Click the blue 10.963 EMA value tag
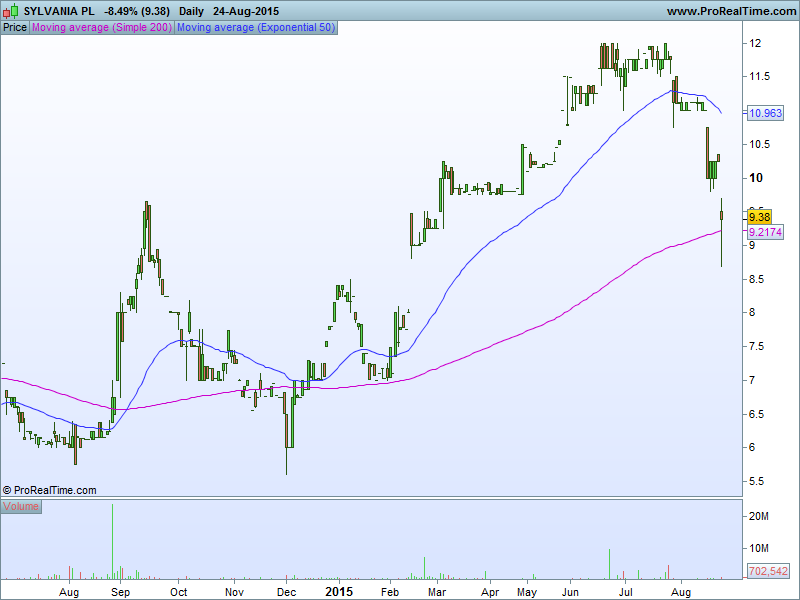The height and width of the screenshot is (600, 800). (x=764, y=114)
